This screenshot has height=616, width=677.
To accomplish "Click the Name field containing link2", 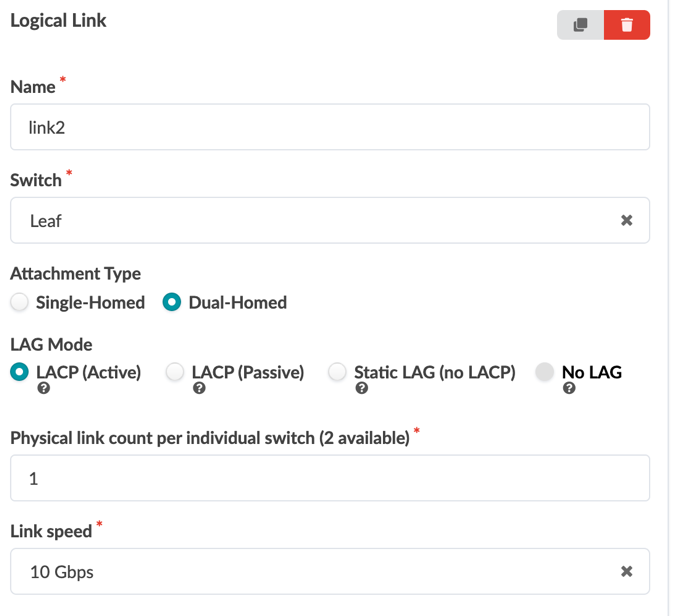I will tap(330, 128).
